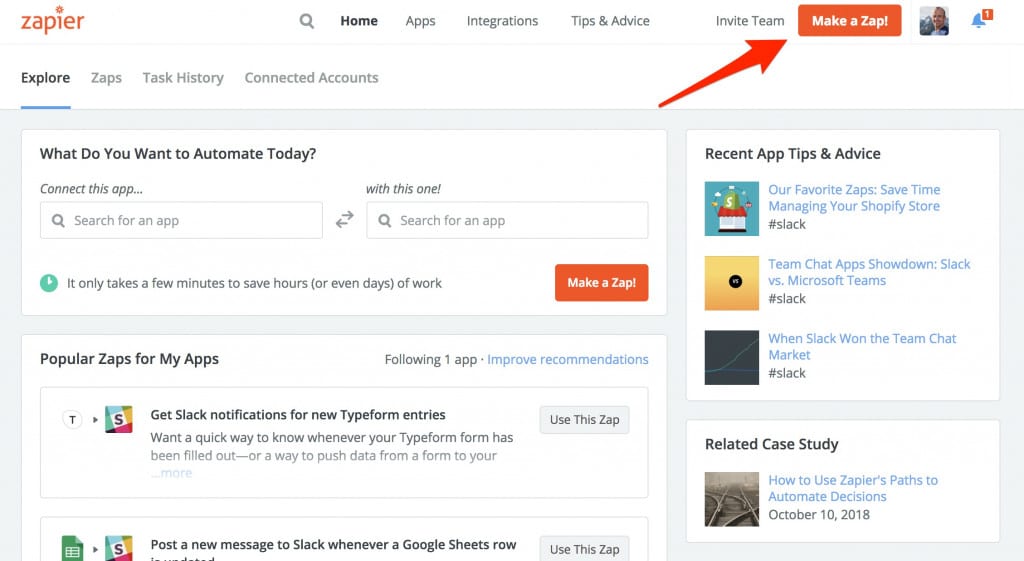Switch to the Zaps tab
1024x561 pixels.
click(106, 78)
